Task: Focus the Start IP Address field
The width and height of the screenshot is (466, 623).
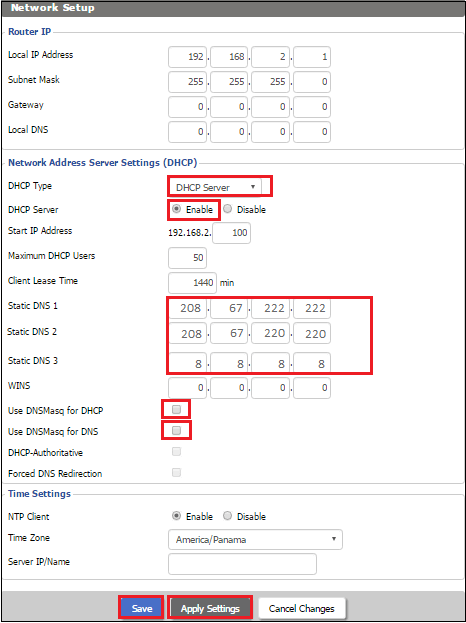Action: [x=232, y=233]
